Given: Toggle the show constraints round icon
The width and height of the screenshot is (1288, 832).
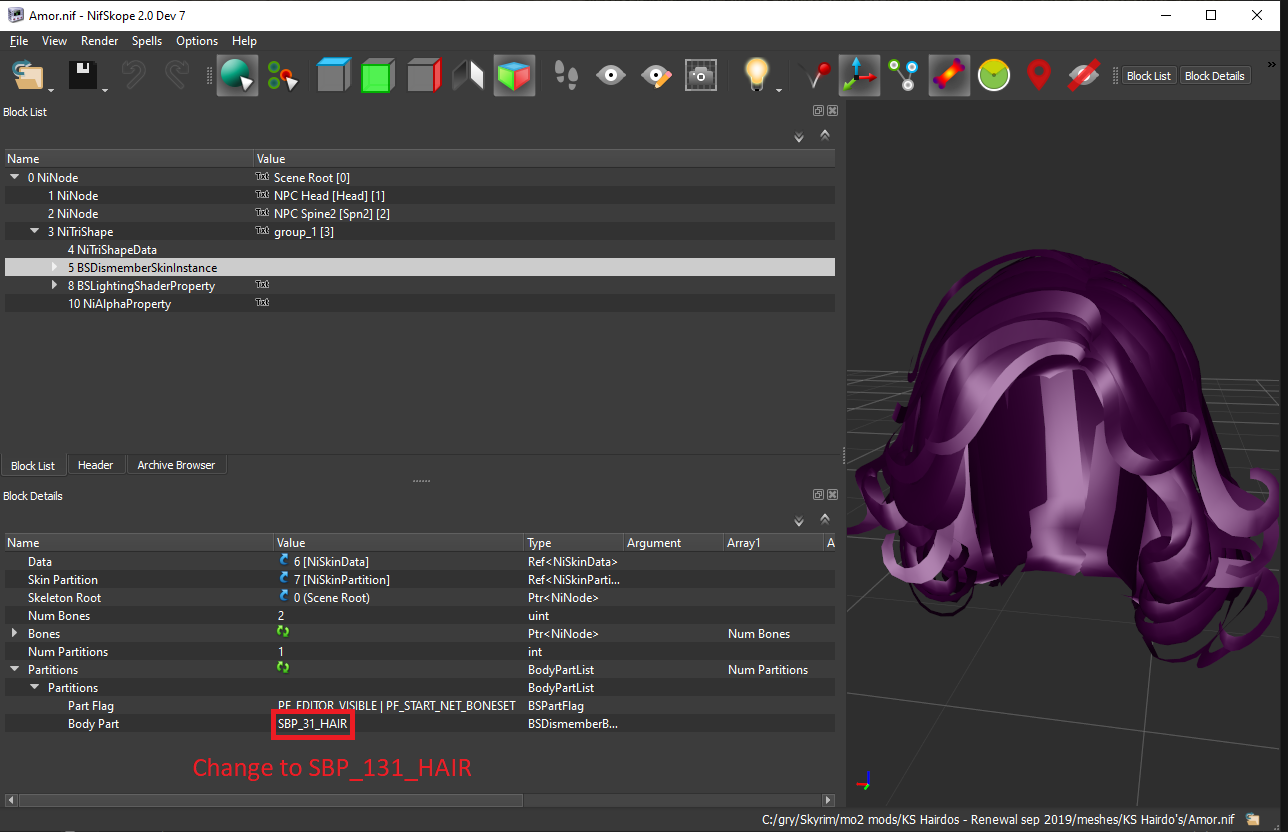Looking at the screenshot, I should (994, 76).
